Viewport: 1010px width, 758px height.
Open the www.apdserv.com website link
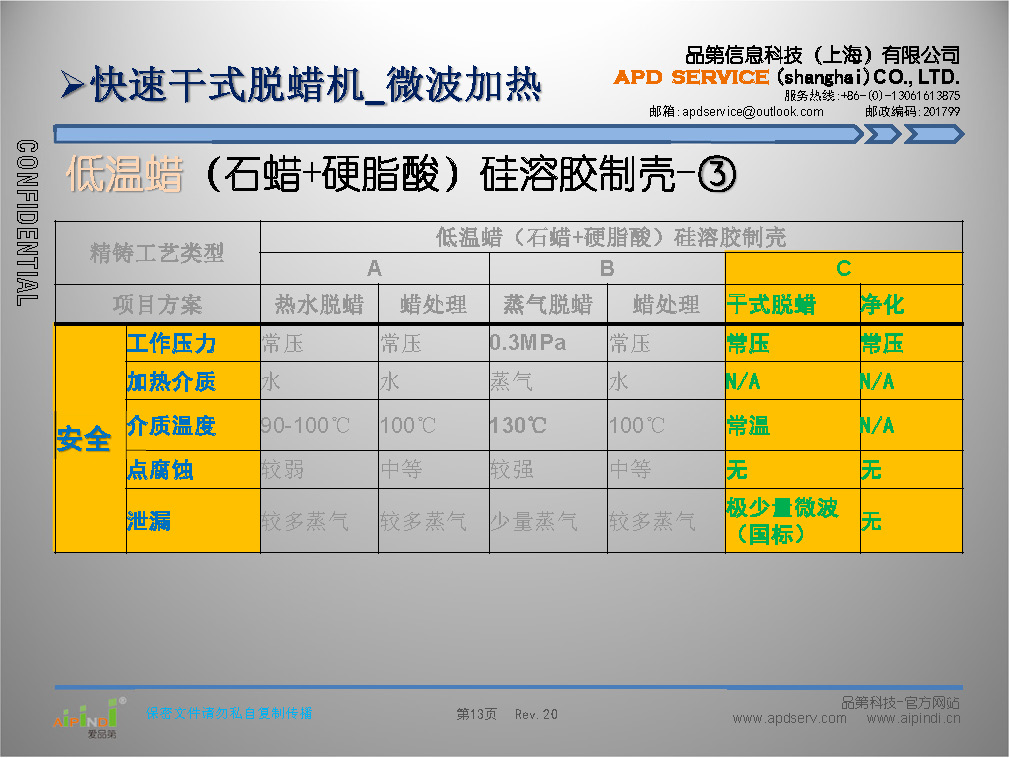[x=789, y=718]
